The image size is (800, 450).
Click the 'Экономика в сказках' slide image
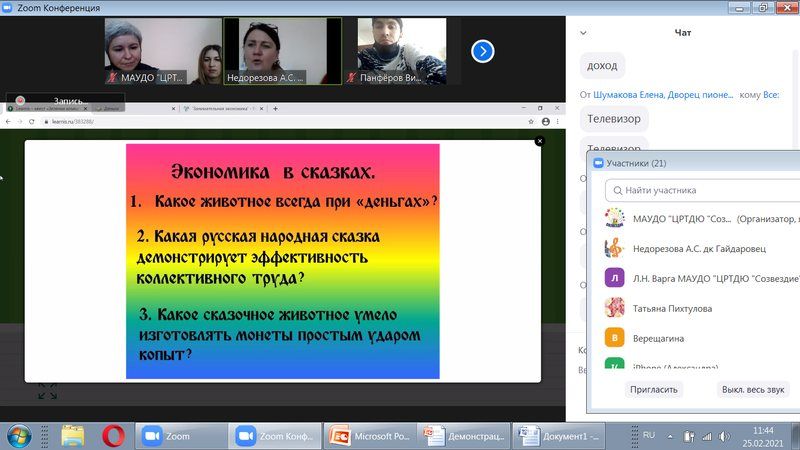point(283,261)
